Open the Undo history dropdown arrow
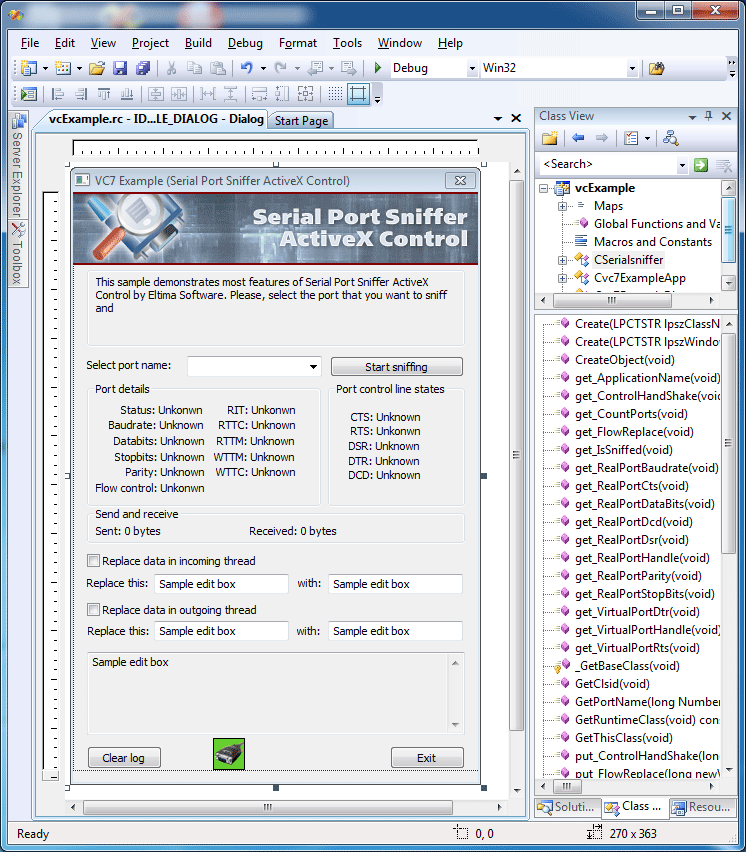The image size is (746, 852). pos(264,68)
